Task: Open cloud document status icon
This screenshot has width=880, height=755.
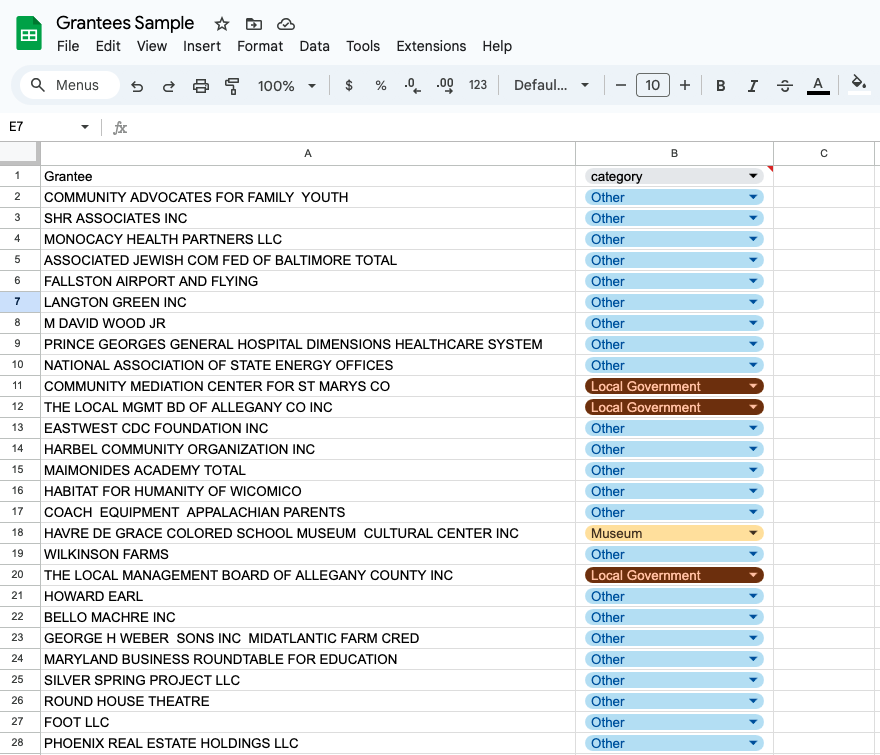Action: tap(286, 24)
